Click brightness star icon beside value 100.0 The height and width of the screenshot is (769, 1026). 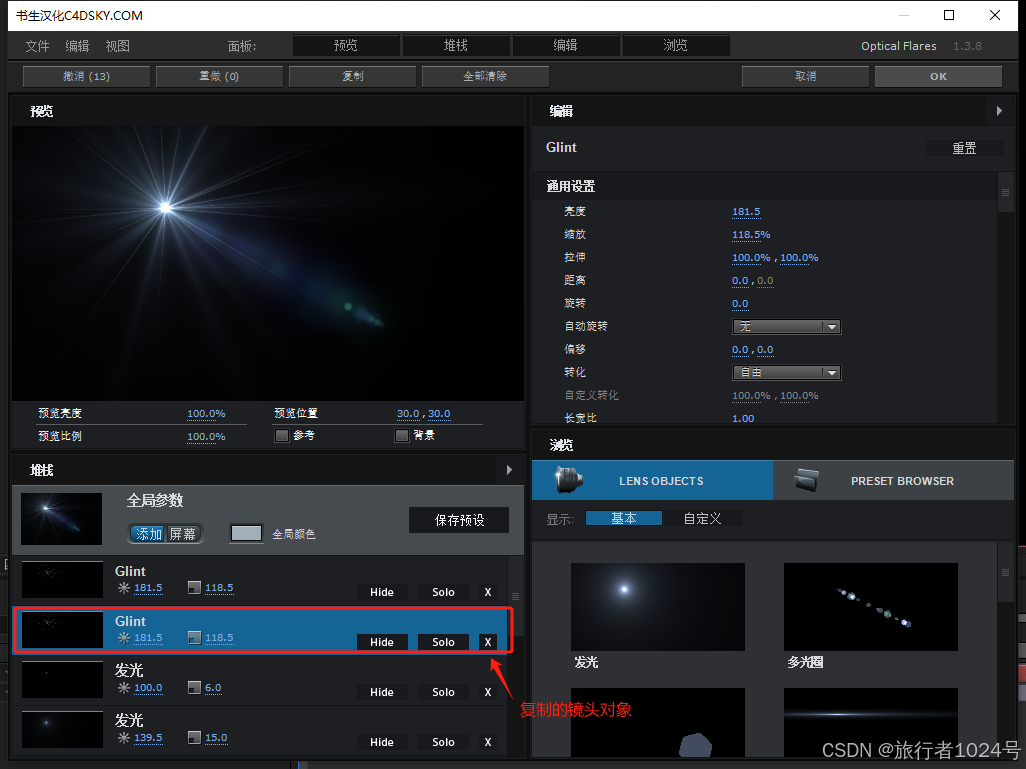[124, 688]
